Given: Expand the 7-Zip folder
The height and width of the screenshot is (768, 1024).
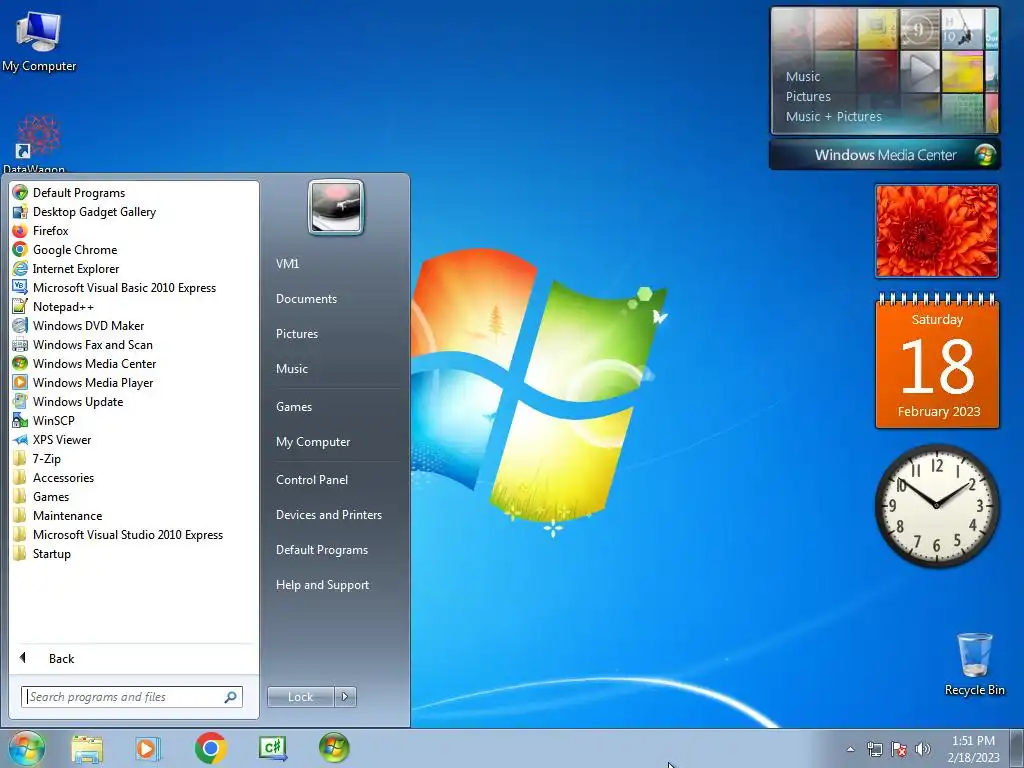Looking at the screenshot, I should 37,458.
